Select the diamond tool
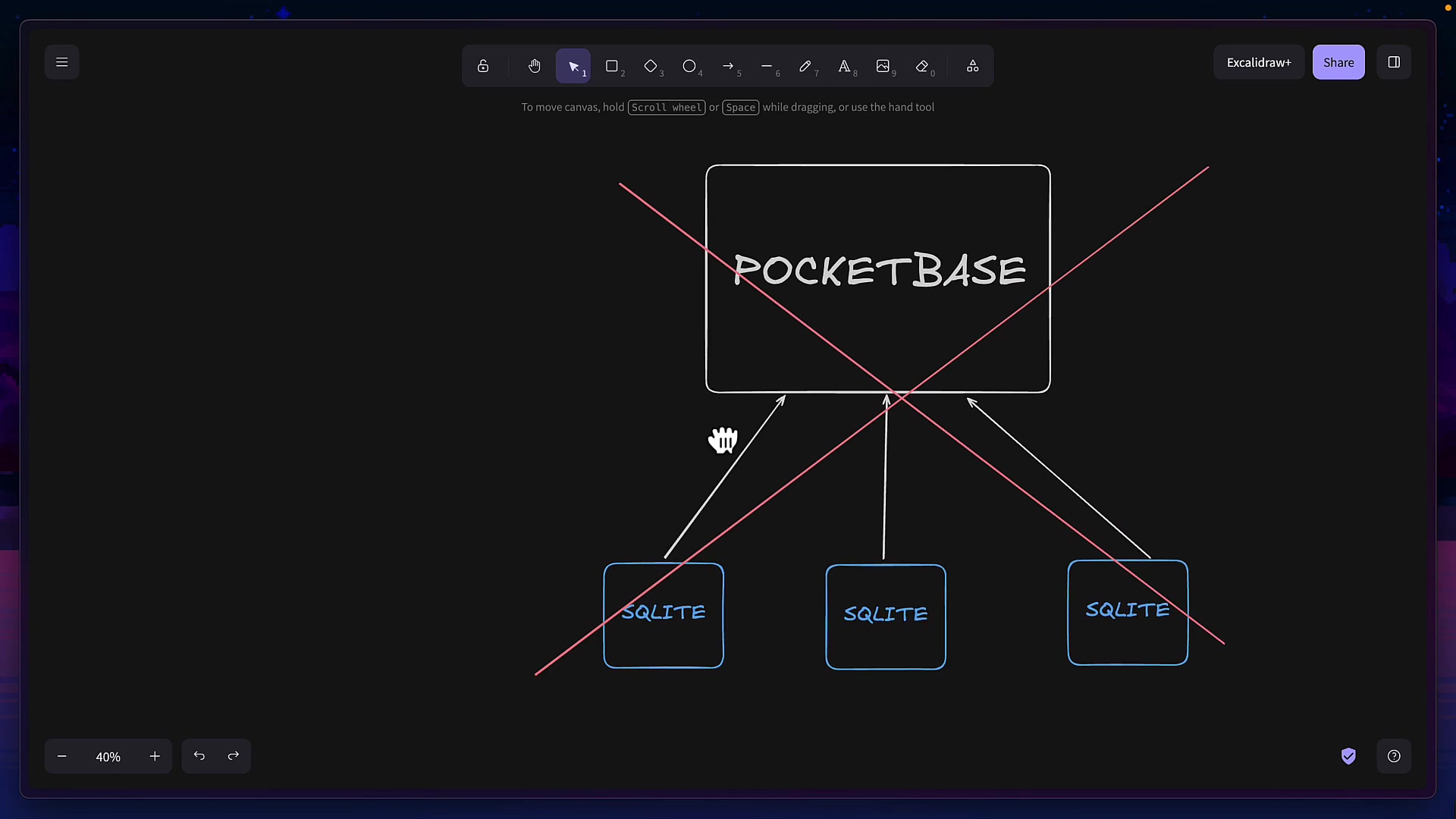Viewport: 1456px width, 819px height. [x=651, y=66]
